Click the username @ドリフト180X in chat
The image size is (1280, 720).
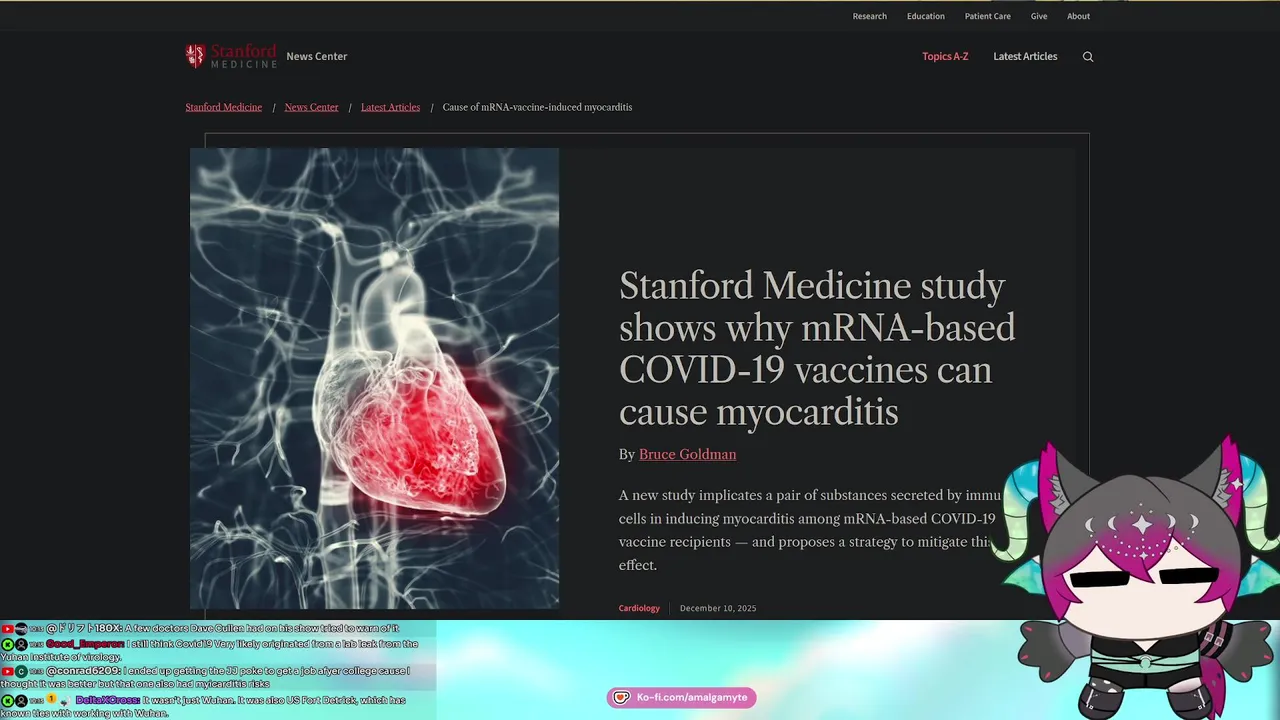pos(84,628)
